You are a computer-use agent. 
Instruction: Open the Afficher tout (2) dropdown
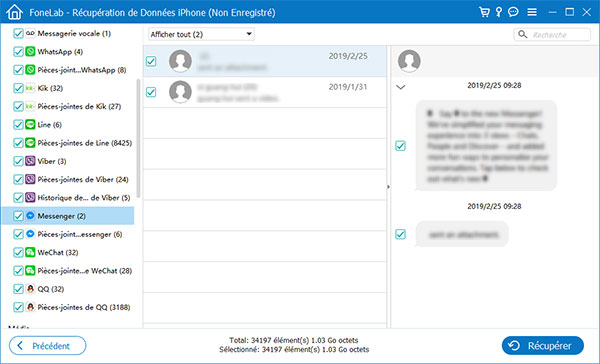(201, 34)
